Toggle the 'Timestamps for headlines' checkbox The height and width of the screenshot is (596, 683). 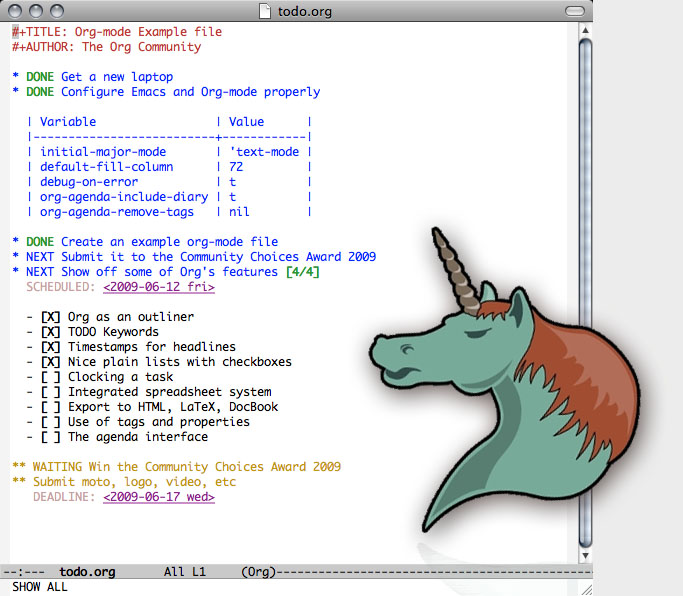51,347
